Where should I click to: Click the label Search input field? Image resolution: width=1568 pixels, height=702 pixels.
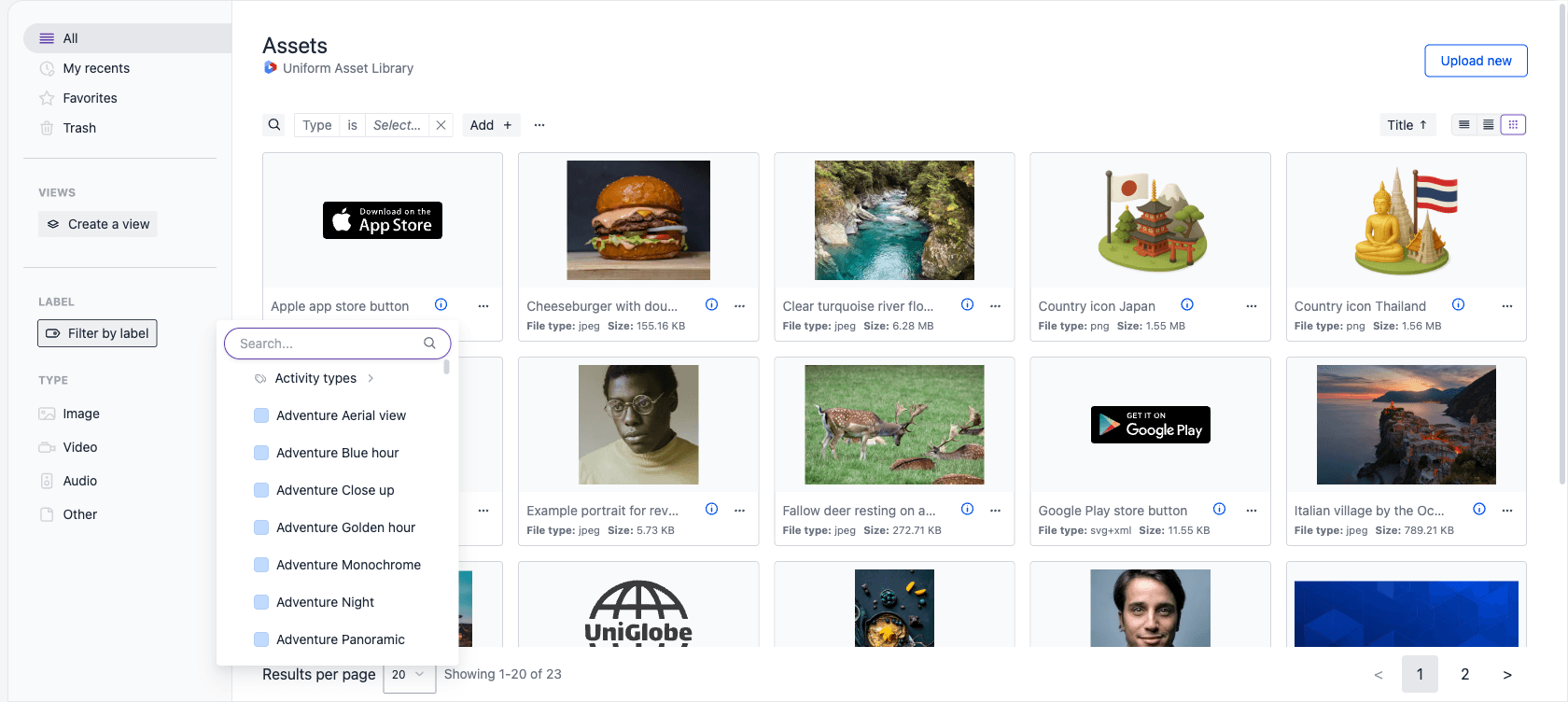click(338, 344)
